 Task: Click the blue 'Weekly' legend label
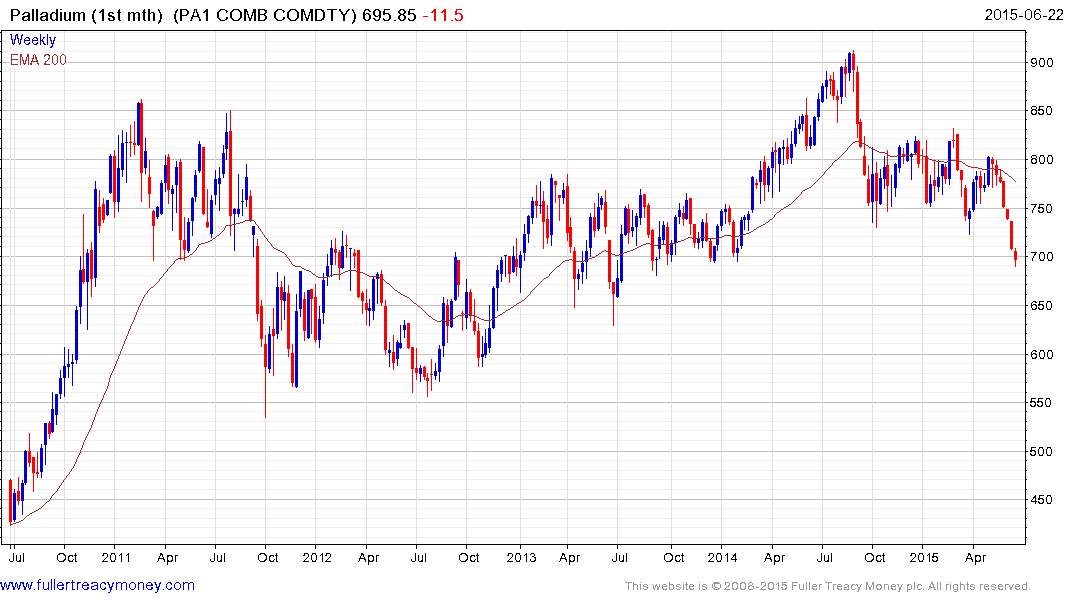32,40
